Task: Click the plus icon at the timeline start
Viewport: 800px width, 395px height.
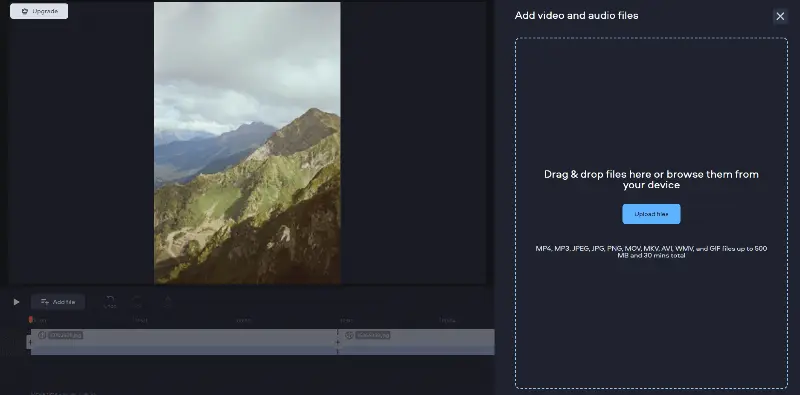Action: [29, 342]
